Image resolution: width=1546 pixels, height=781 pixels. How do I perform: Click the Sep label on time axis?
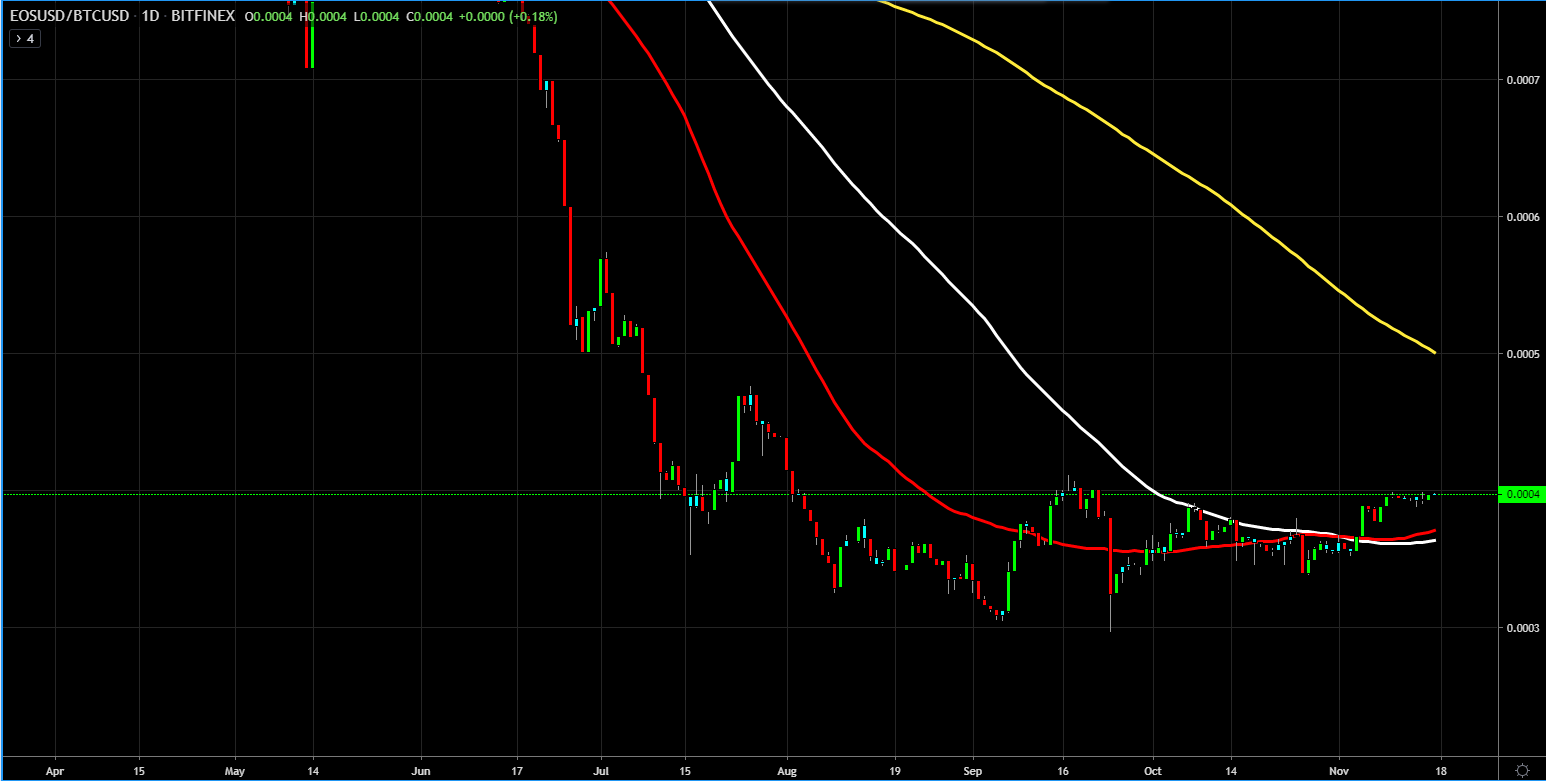(x=973, y=771)
